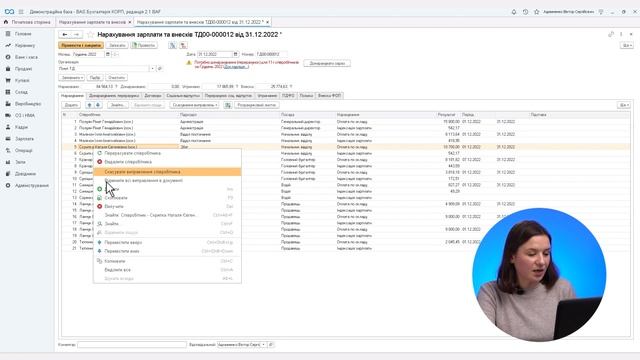
Task: Open the Довідники section in sidebar
Action: point(25,174)
